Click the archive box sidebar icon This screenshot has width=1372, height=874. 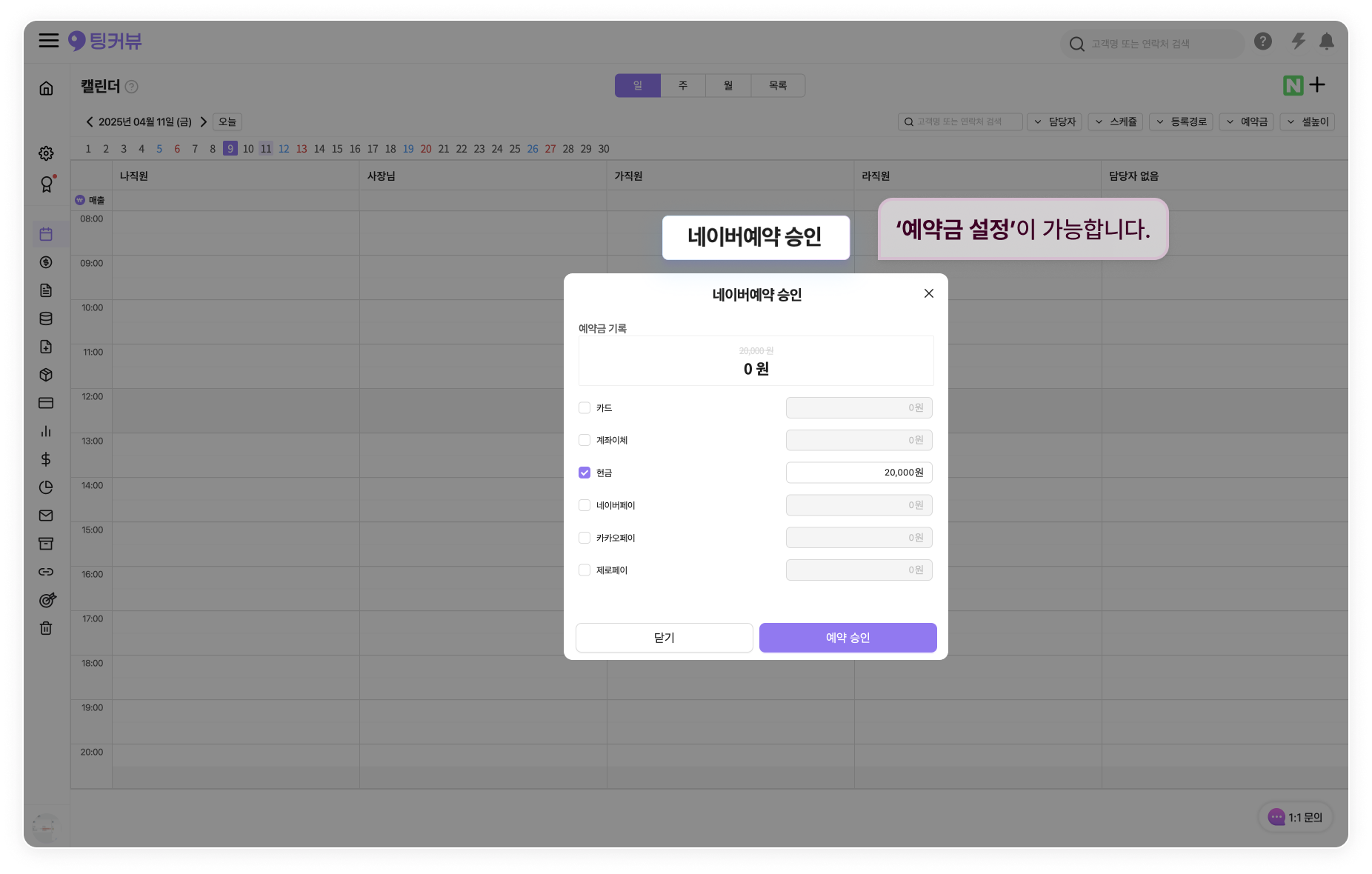(46, 544)
